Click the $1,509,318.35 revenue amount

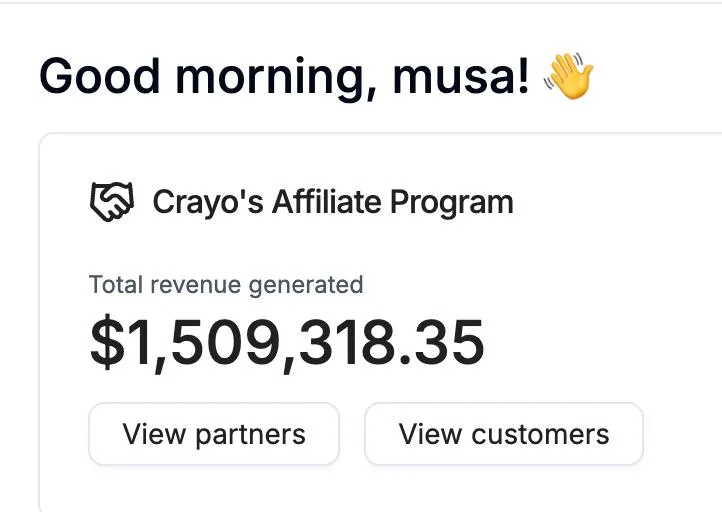point(287,342)
